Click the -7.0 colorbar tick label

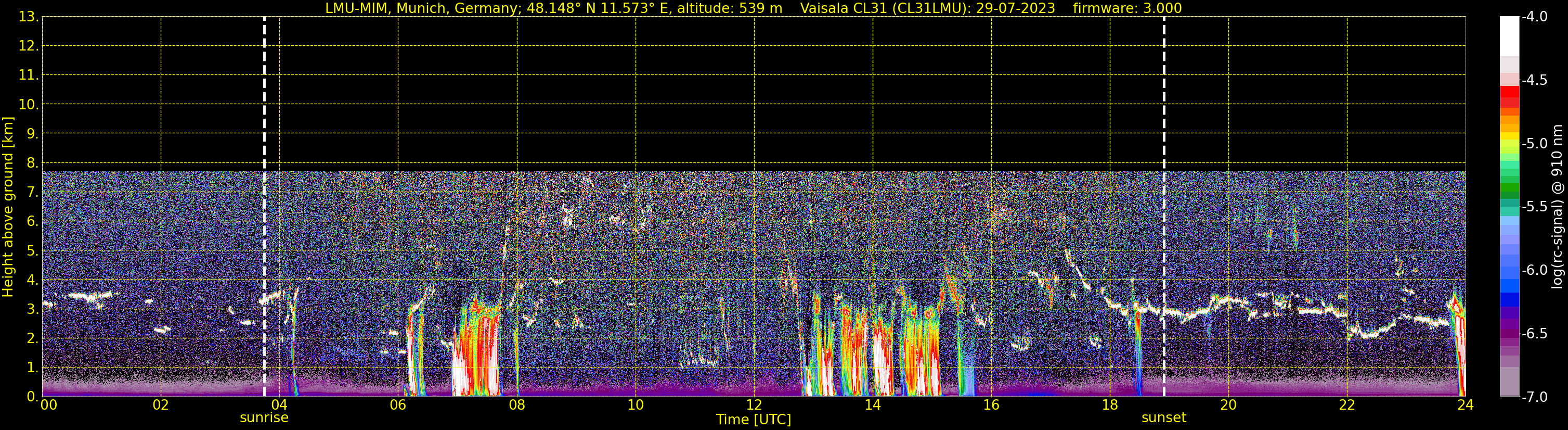coord(1534,397)
